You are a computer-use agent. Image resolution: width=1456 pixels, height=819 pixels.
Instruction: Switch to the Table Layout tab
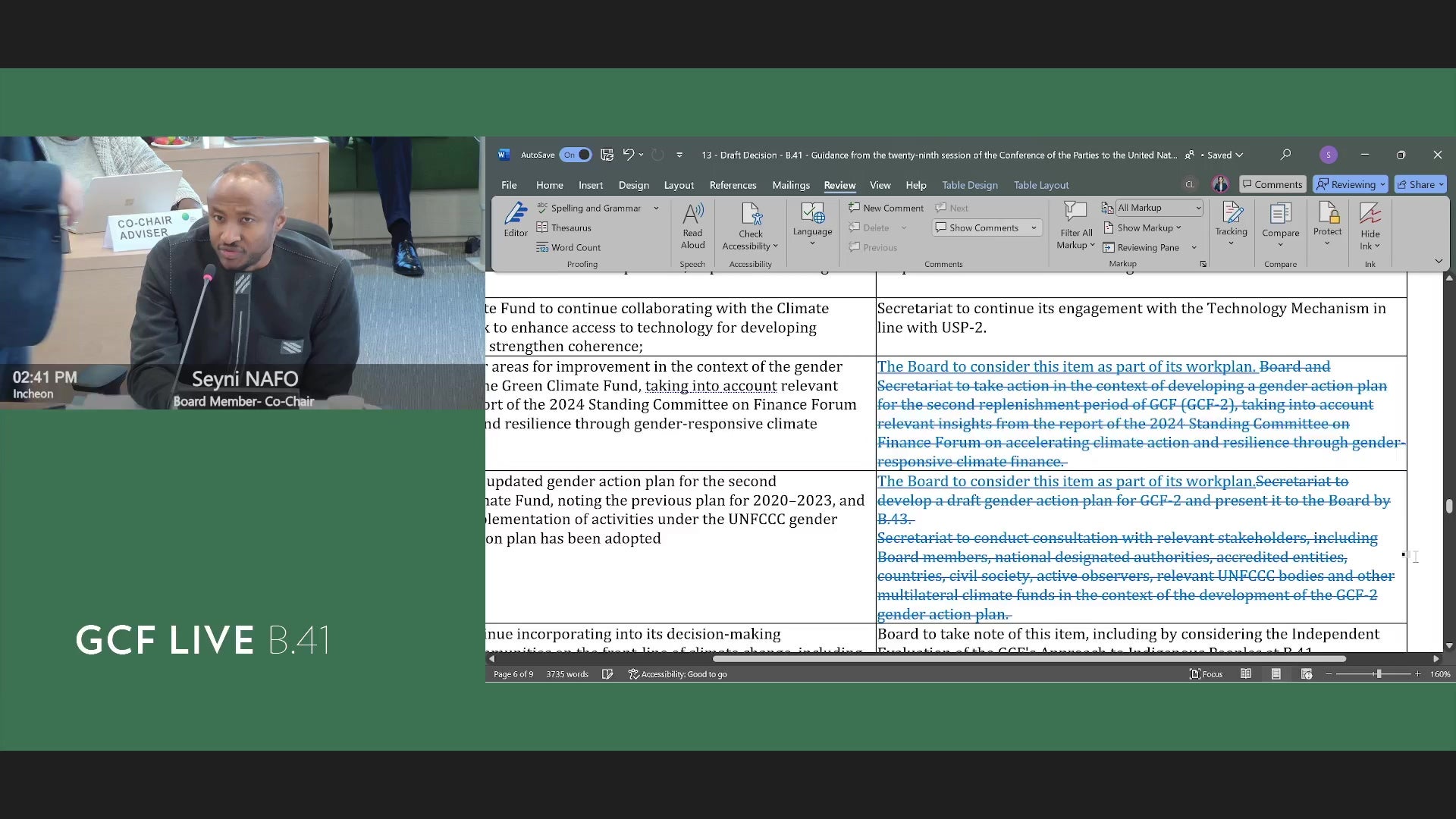[1041, 185]
